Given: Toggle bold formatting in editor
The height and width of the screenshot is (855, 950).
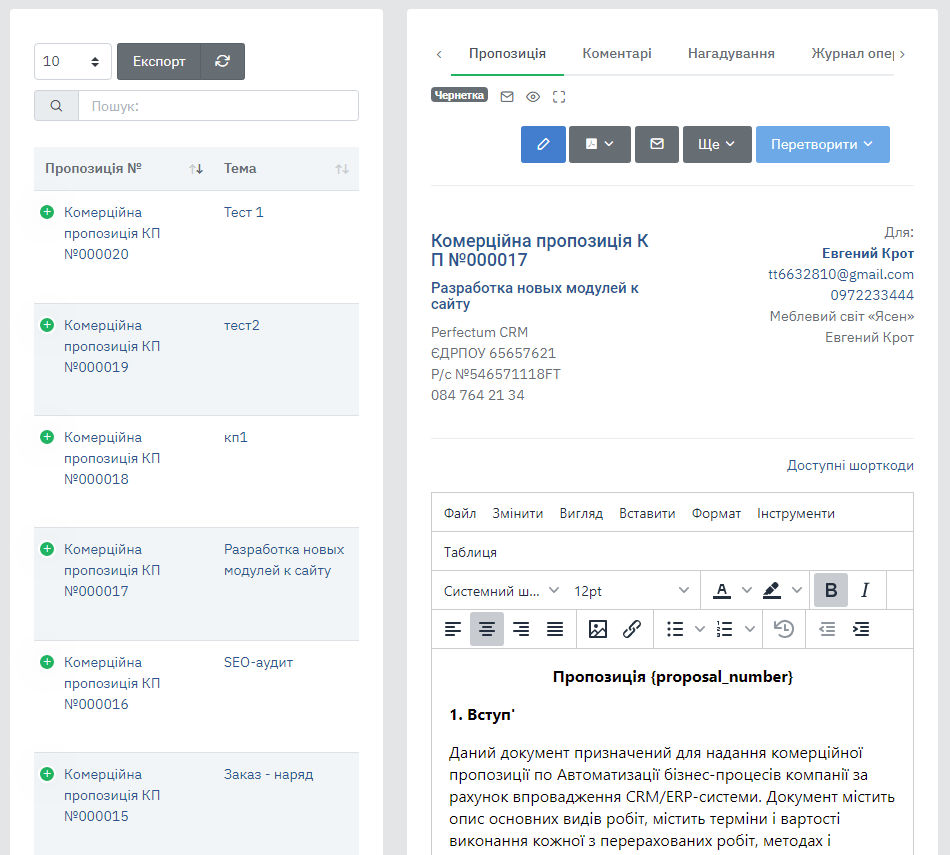Looking at the screenshot, I should 830,590.
